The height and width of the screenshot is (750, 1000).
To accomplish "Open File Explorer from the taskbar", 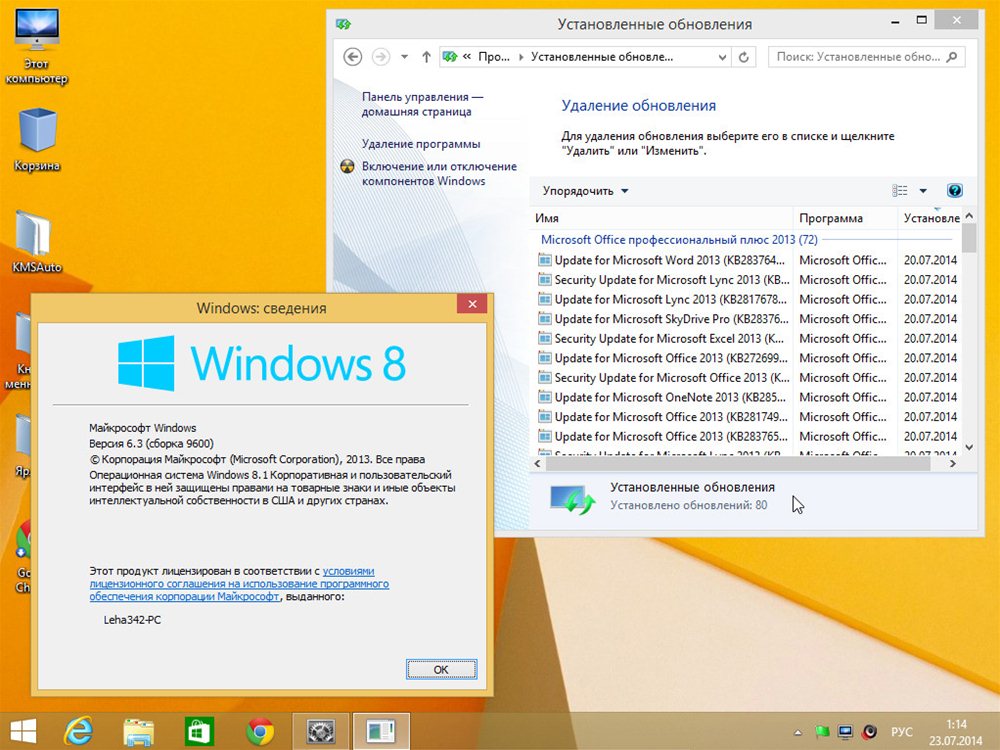I will tap(138, 731).
